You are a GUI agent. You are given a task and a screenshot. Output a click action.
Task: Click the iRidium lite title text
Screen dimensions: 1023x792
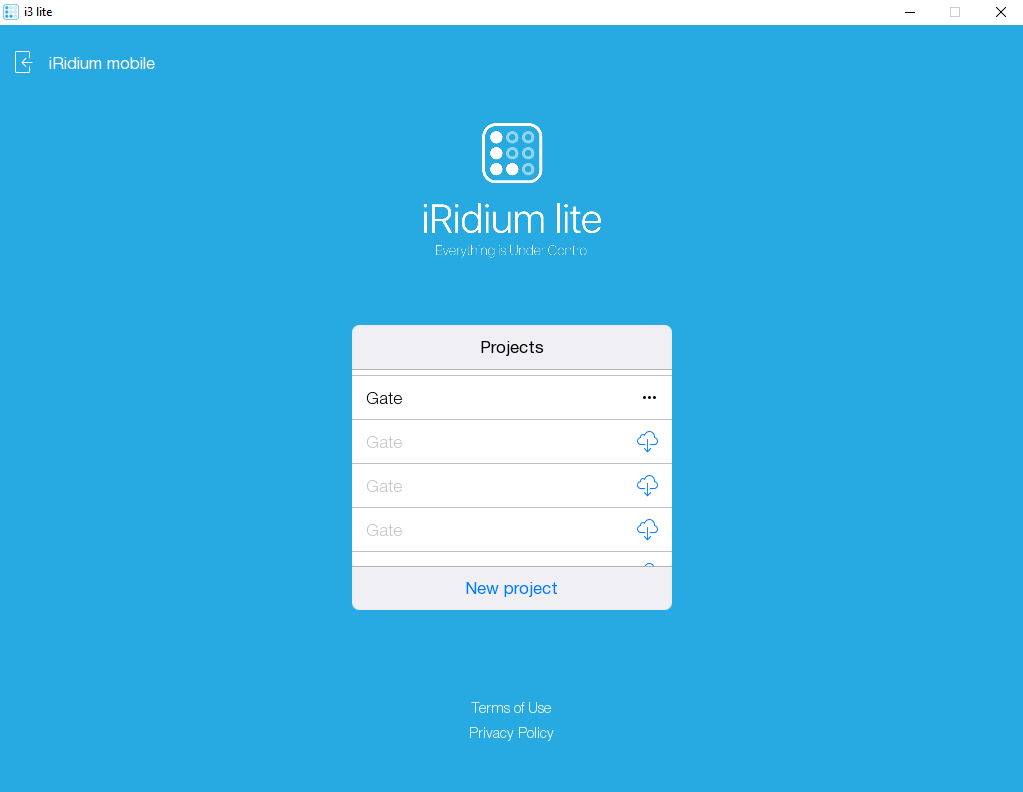point(511,219)
